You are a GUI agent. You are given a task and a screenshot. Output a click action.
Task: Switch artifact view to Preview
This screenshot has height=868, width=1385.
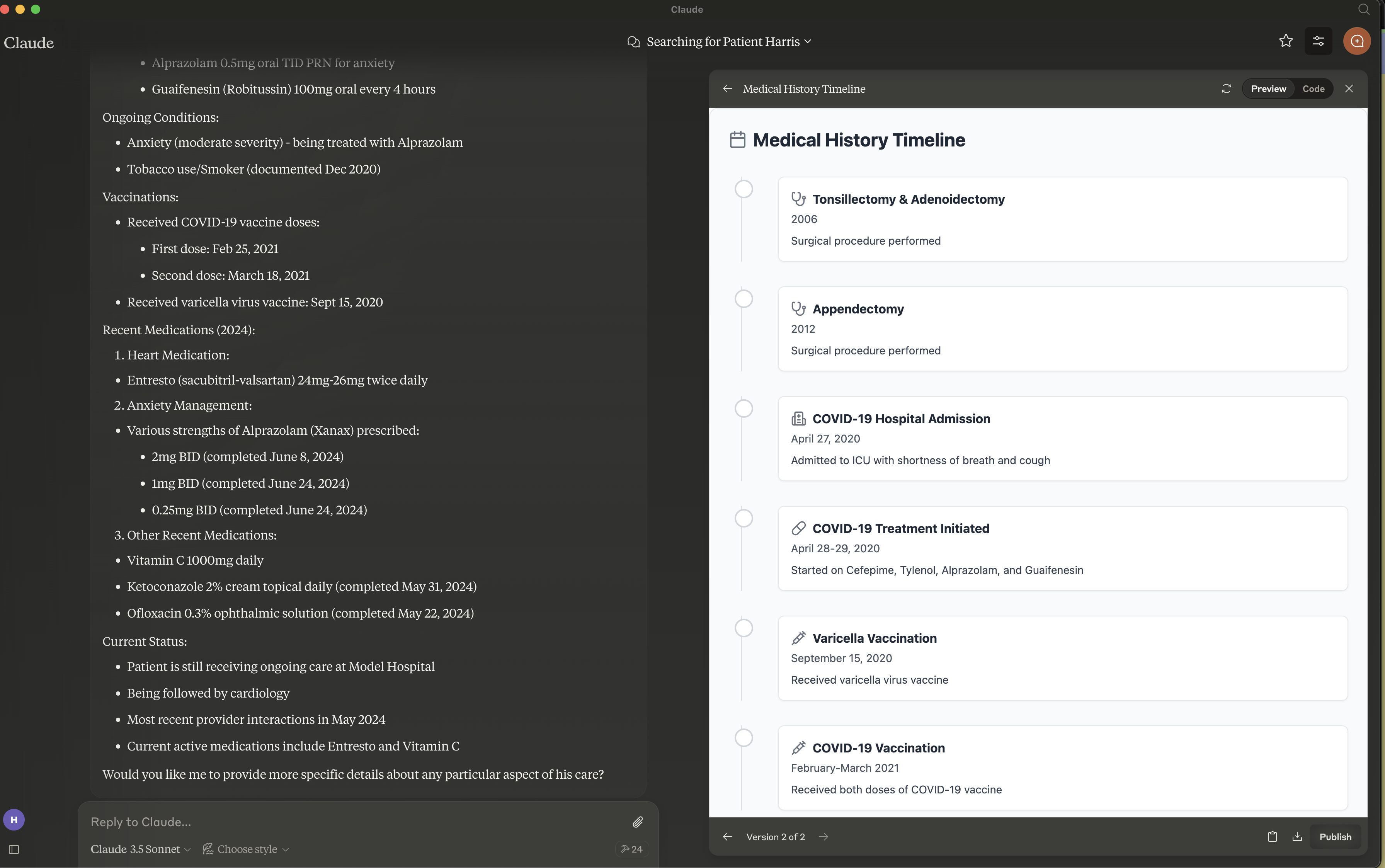pyautogui.click(x=1268, y=89)
